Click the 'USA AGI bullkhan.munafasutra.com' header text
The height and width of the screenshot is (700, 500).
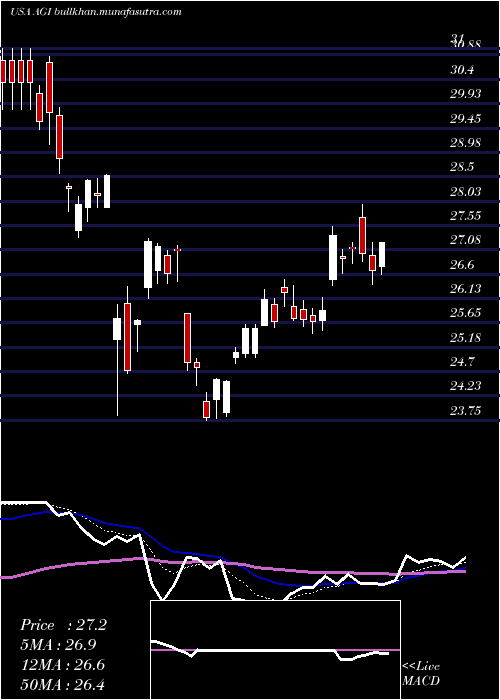pyautogui.click(x=96, y=12)
